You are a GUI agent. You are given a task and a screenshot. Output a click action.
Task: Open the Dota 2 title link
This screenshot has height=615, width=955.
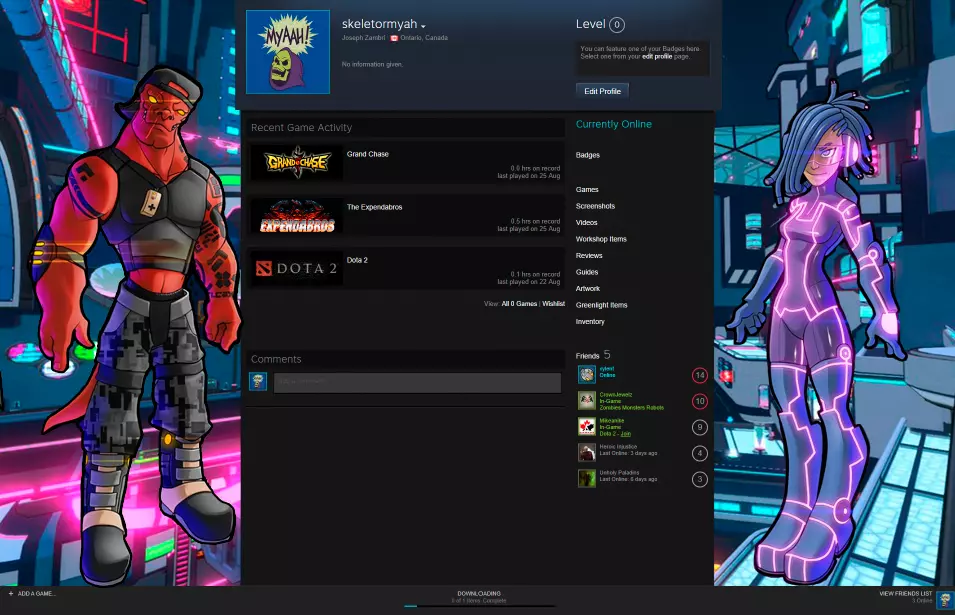(357, 260)
